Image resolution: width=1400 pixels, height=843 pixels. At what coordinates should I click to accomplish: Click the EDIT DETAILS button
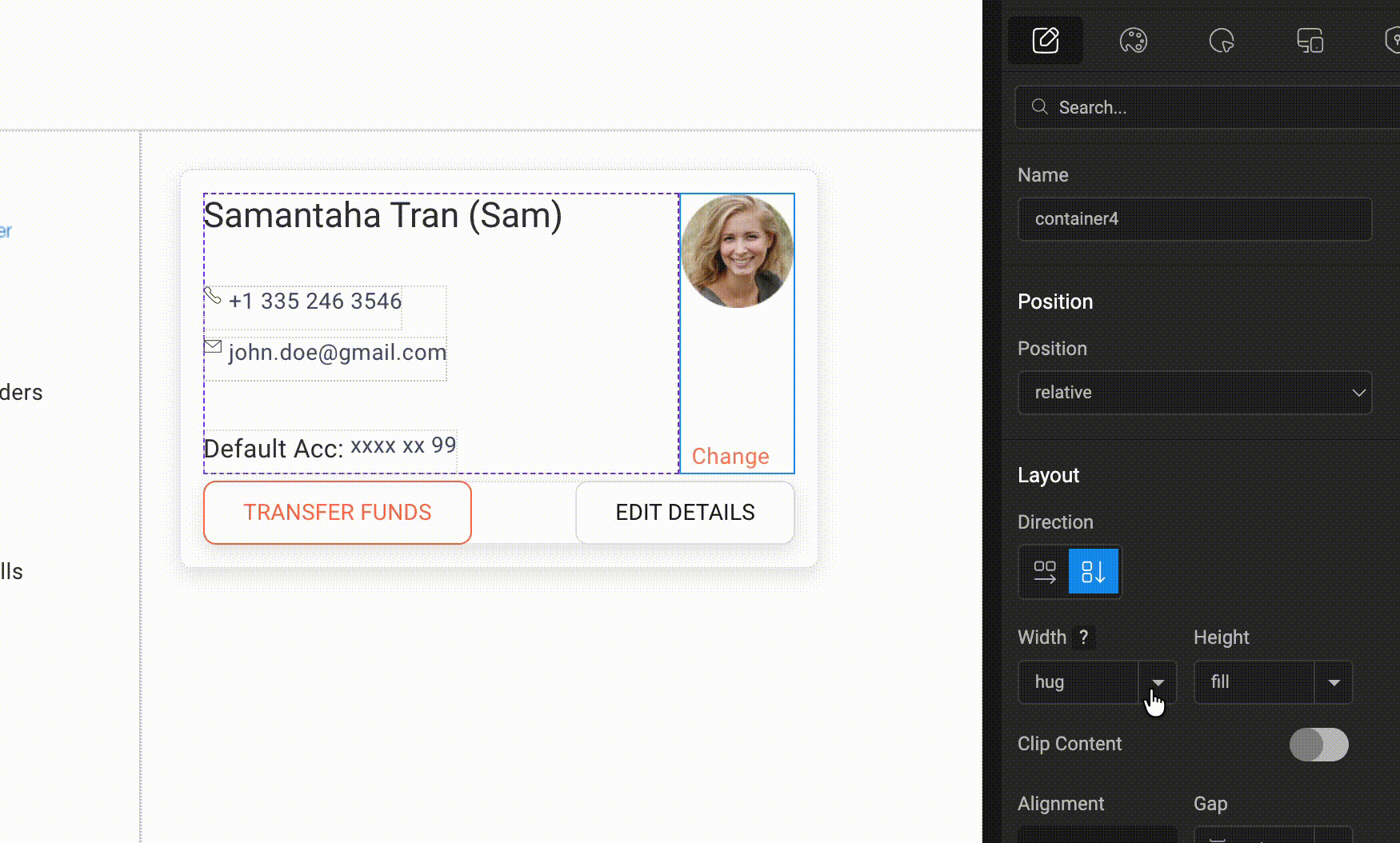pyautogui.click(x=685, y=512)
